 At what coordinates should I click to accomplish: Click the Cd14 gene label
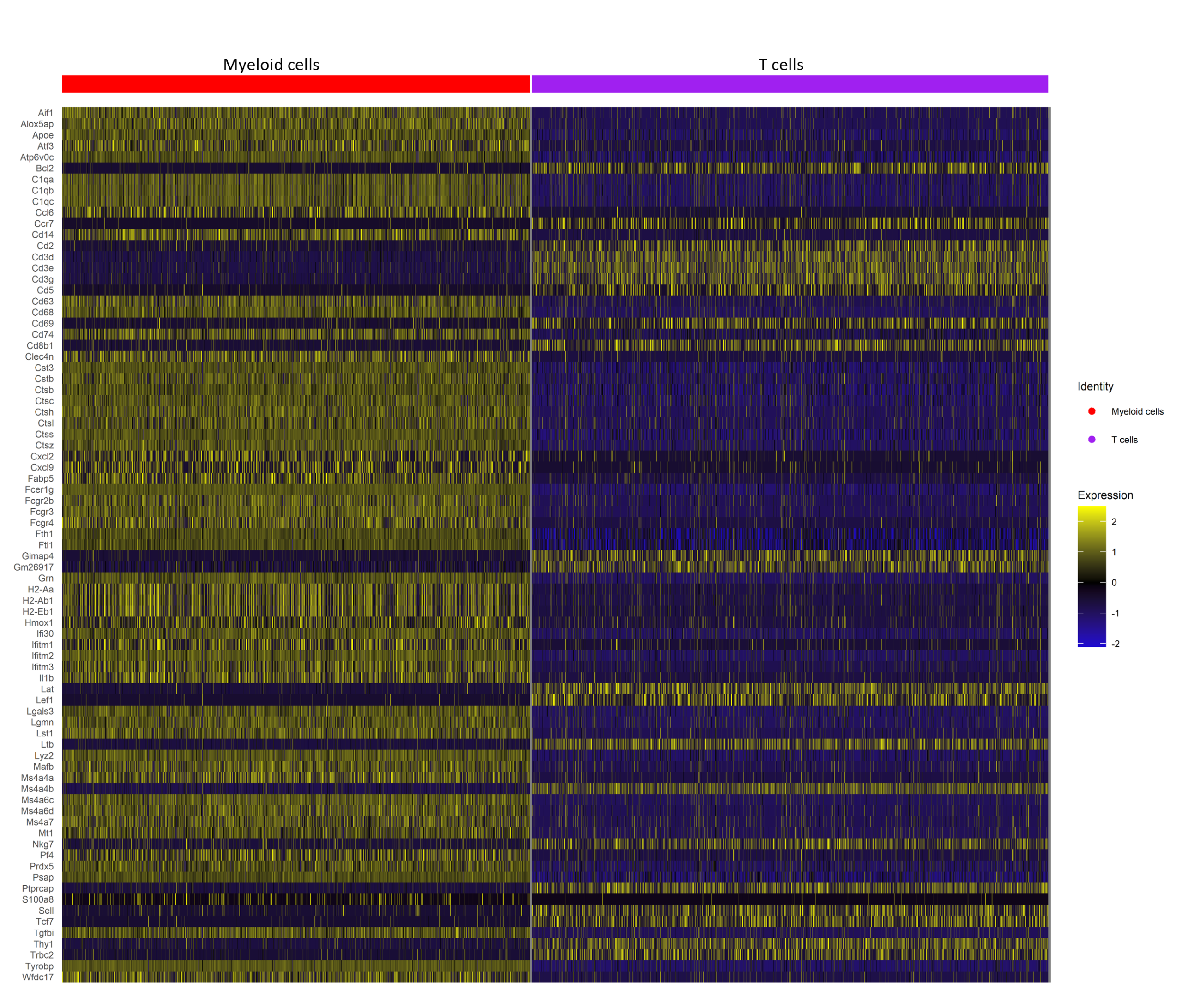[43, 235]
